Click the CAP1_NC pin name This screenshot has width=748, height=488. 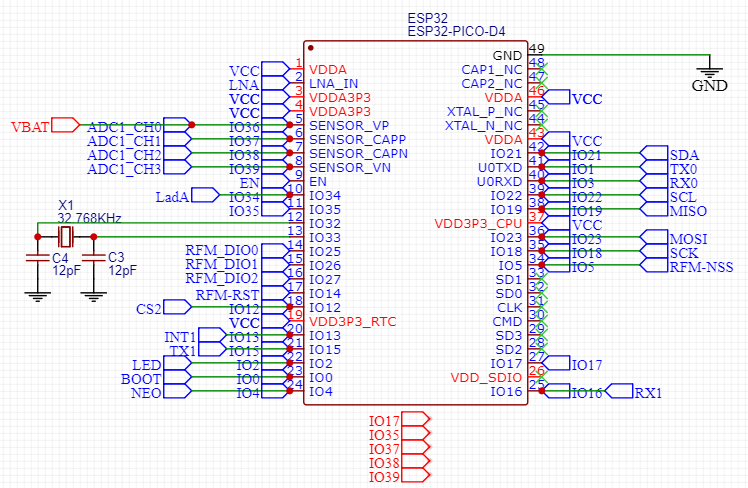click(x=492, y=70)
